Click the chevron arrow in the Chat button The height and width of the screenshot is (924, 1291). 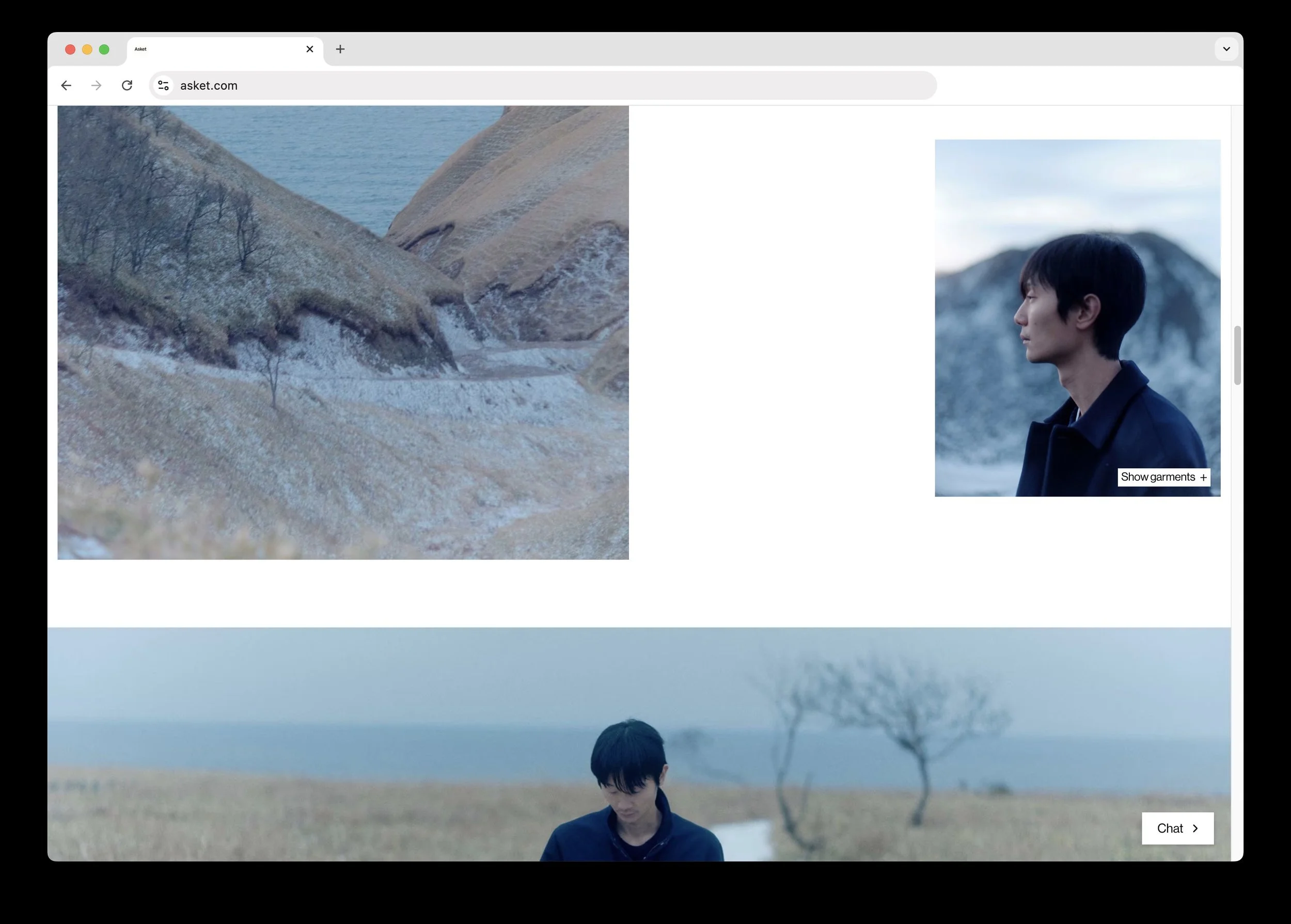pos(1195,829)
